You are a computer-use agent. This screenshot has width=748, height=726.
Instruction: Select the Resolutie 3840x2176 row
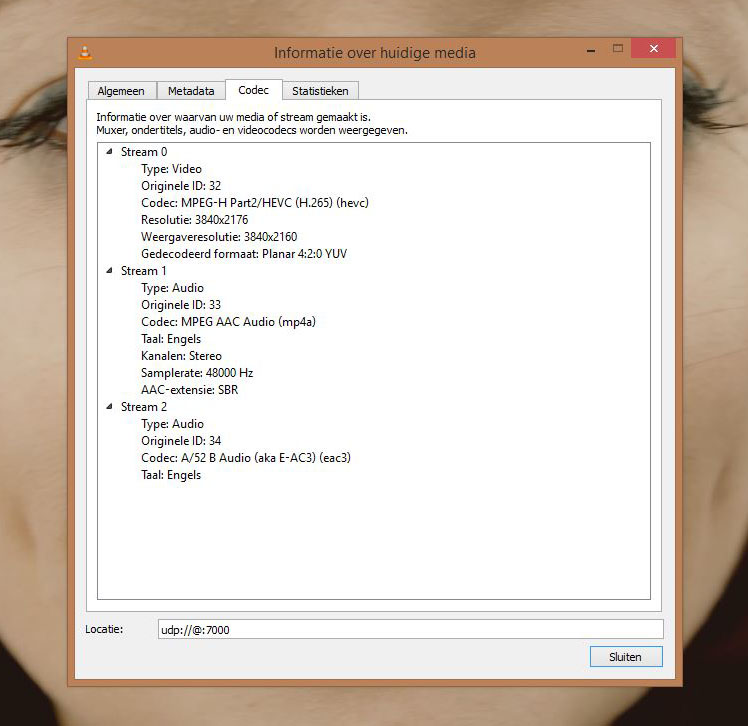(x=195, y=220)
